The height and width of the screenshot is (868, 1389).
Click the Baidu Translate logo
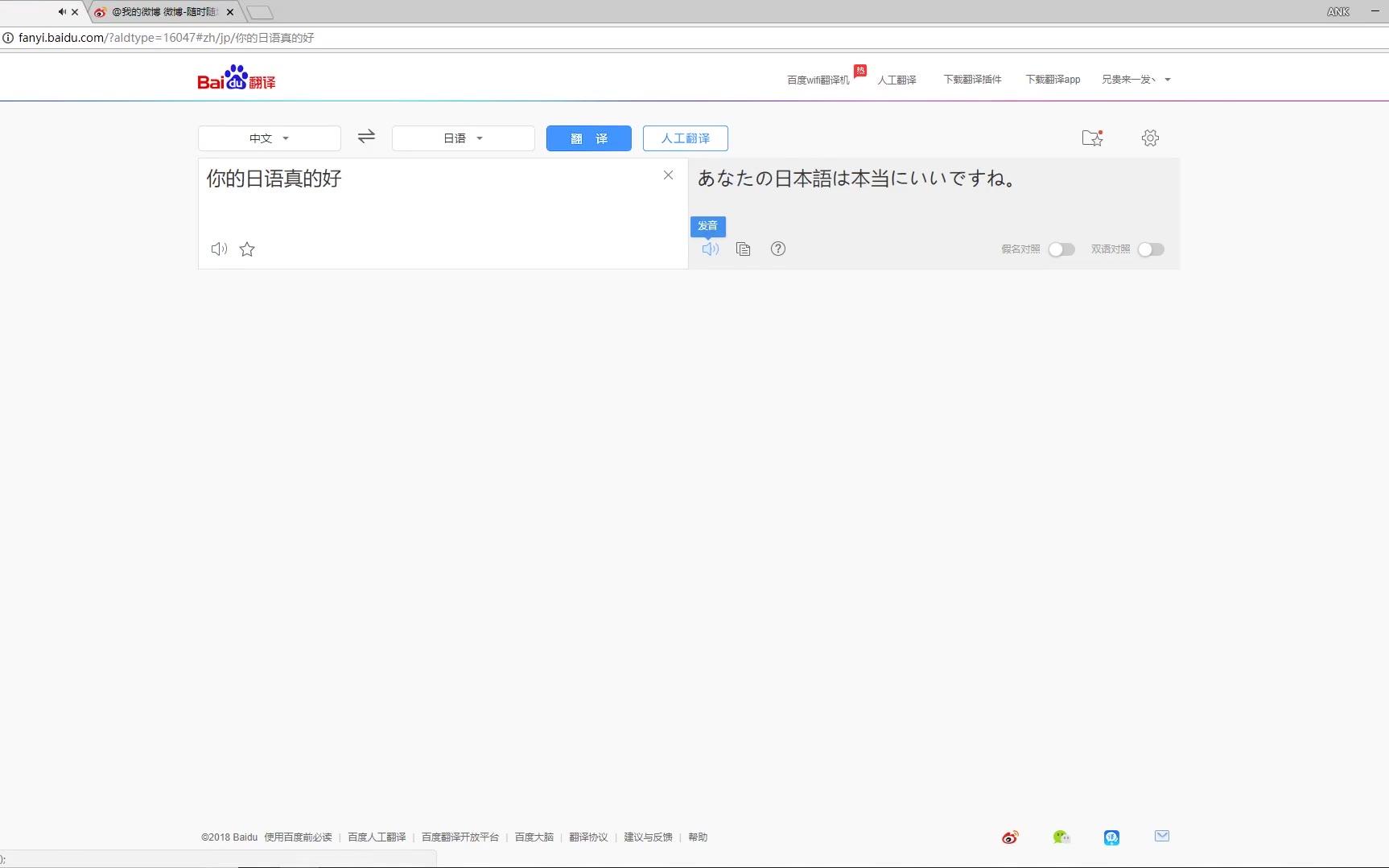coord(237,78)
